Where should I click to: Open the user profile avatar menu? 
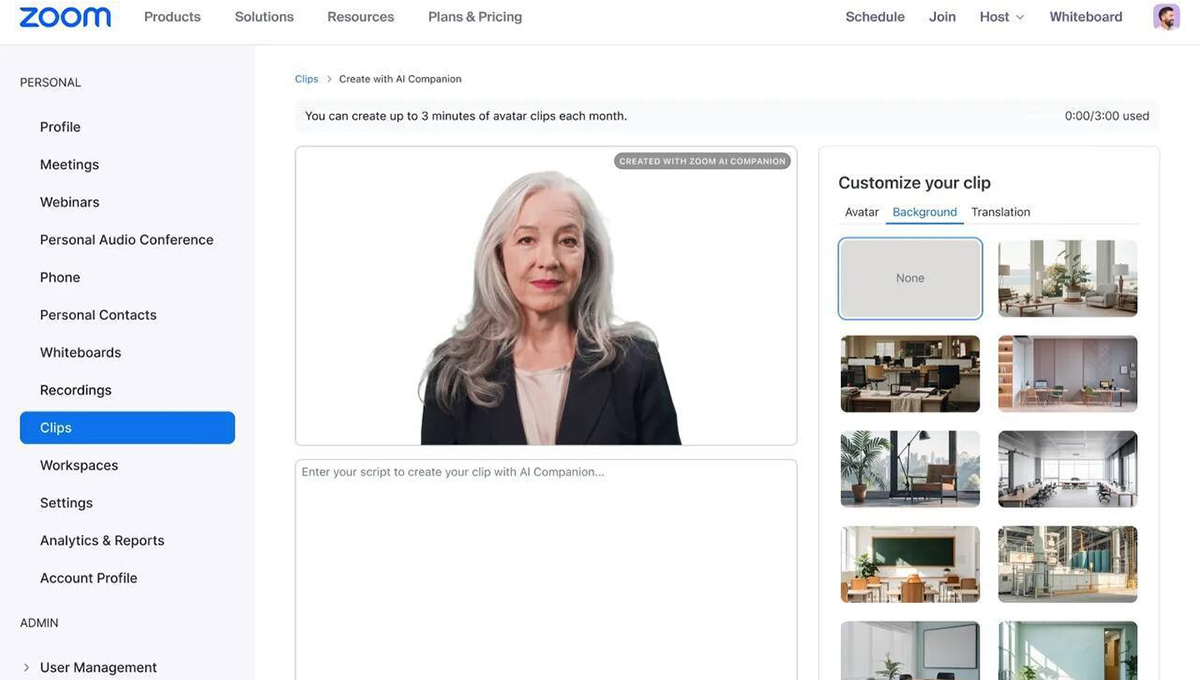pos(1166,17)
